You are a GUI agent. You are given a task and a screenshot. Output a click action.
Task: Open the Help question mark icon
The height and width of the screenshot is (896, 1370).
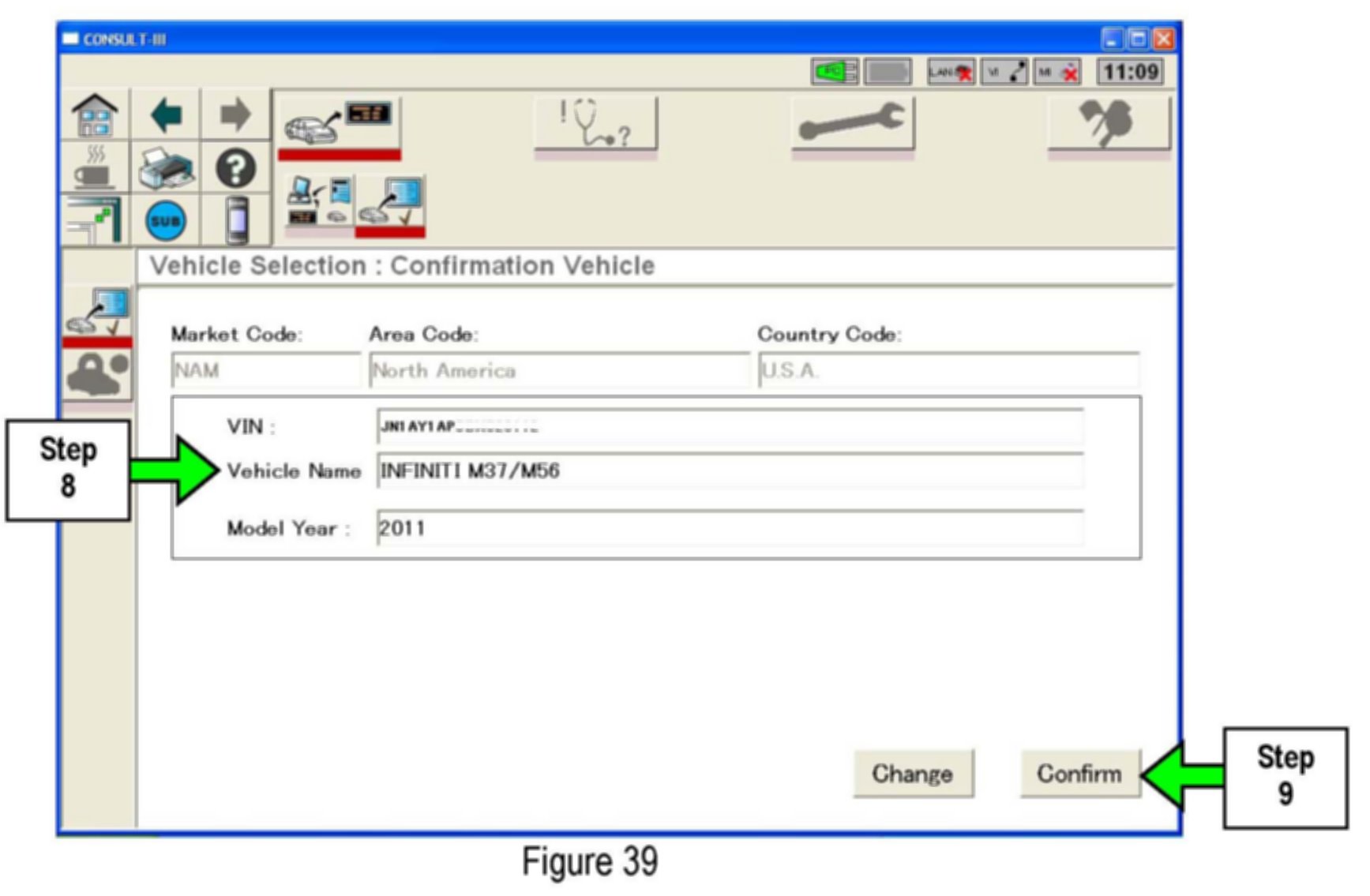coord(235,167)
